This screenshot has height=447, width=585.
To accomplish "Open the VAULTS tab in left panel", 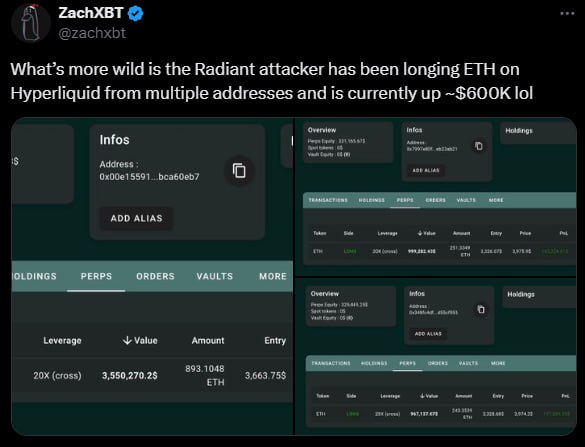I will tap(215, 276).
